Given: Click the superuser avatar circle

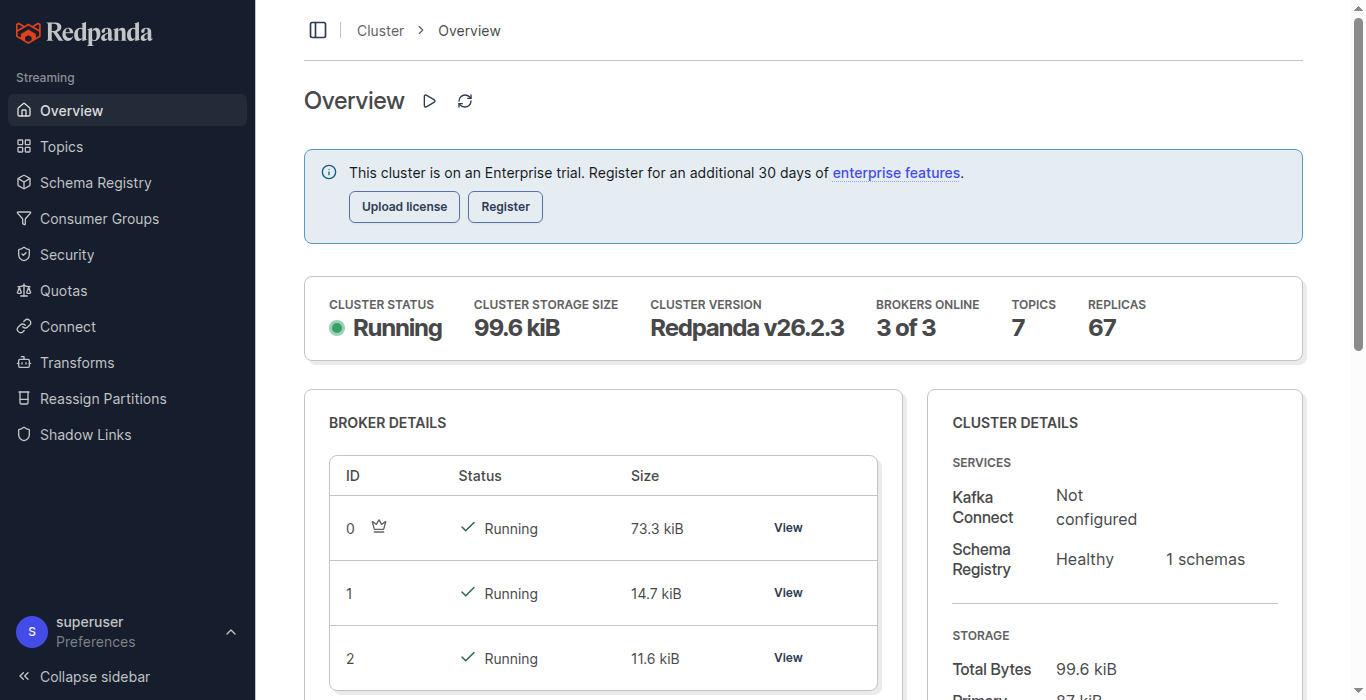Looking at the screenshot, I should pos(32,632).
